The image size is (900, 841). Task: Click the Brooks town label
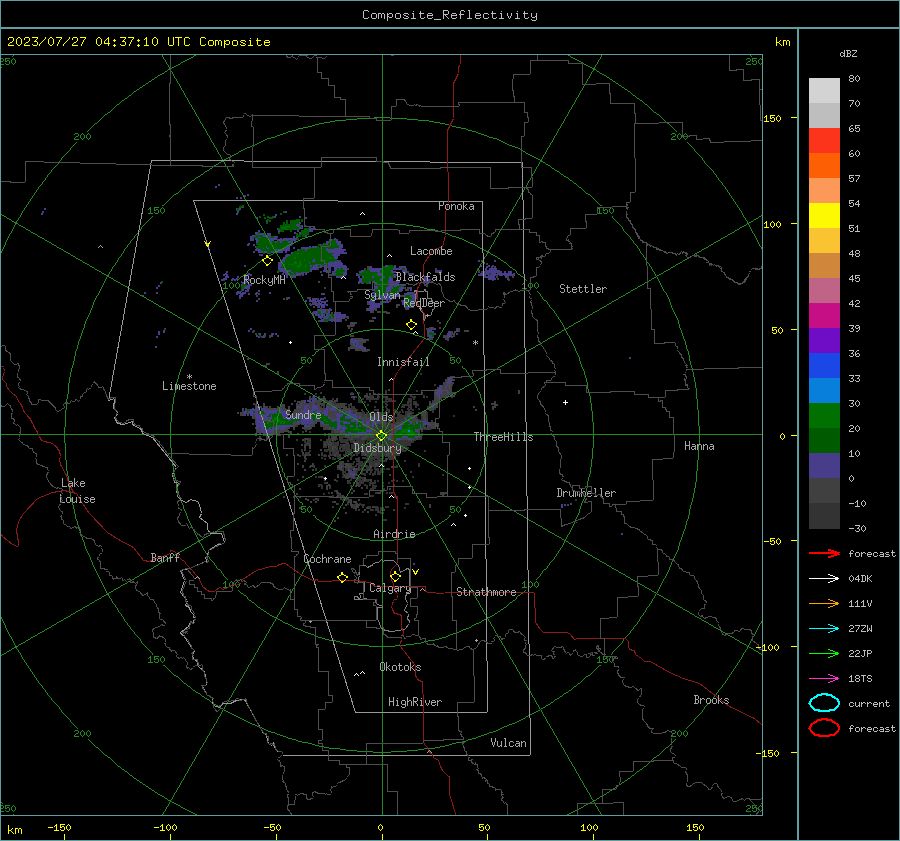point(711,700)
